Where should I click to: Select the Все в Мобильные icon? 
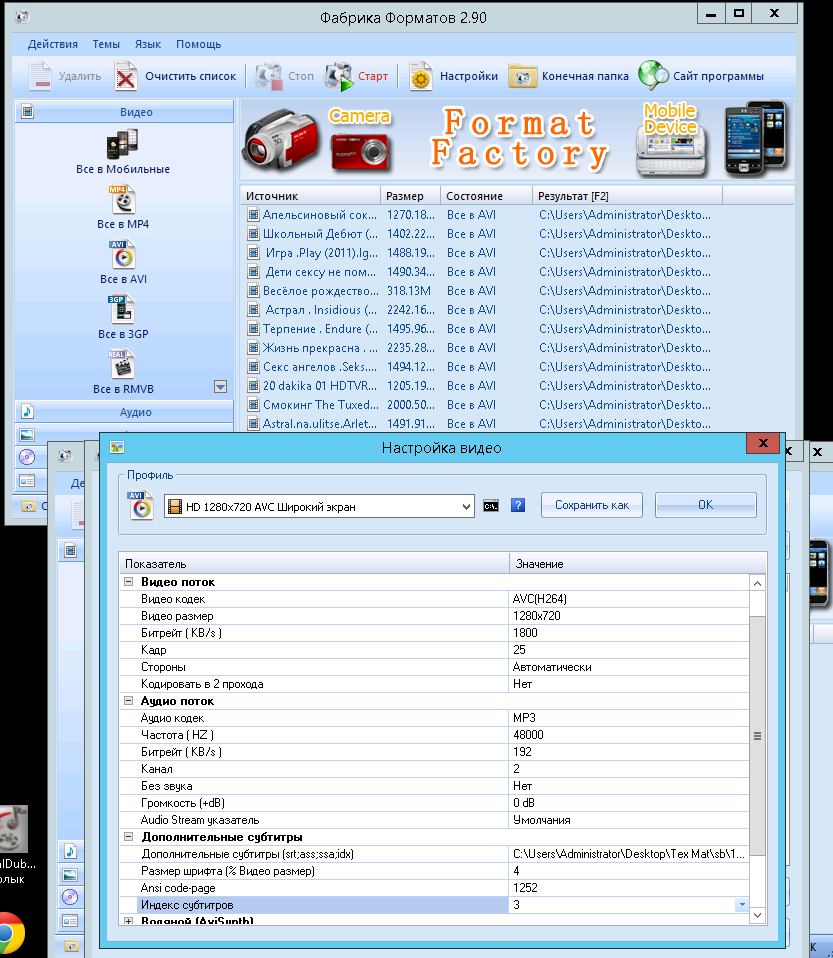click(122, 144)
